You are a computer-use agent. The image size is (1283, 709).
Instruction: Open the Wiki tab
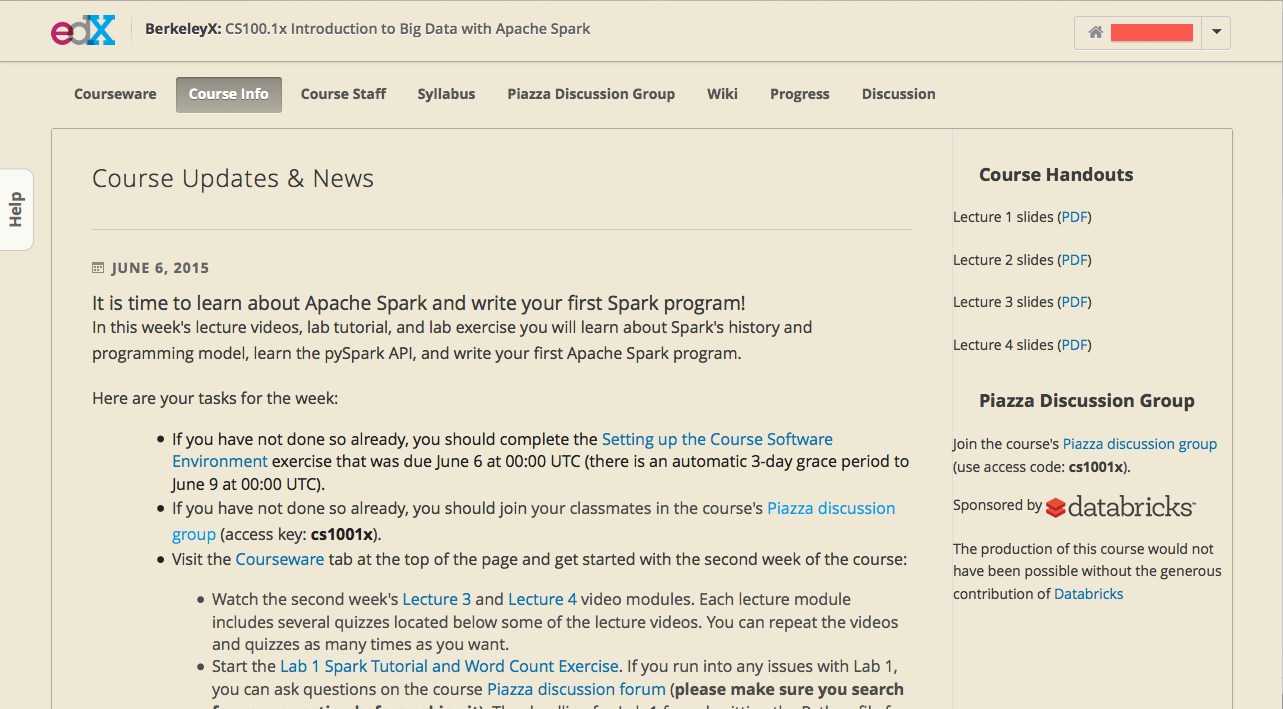coord(722,94)
